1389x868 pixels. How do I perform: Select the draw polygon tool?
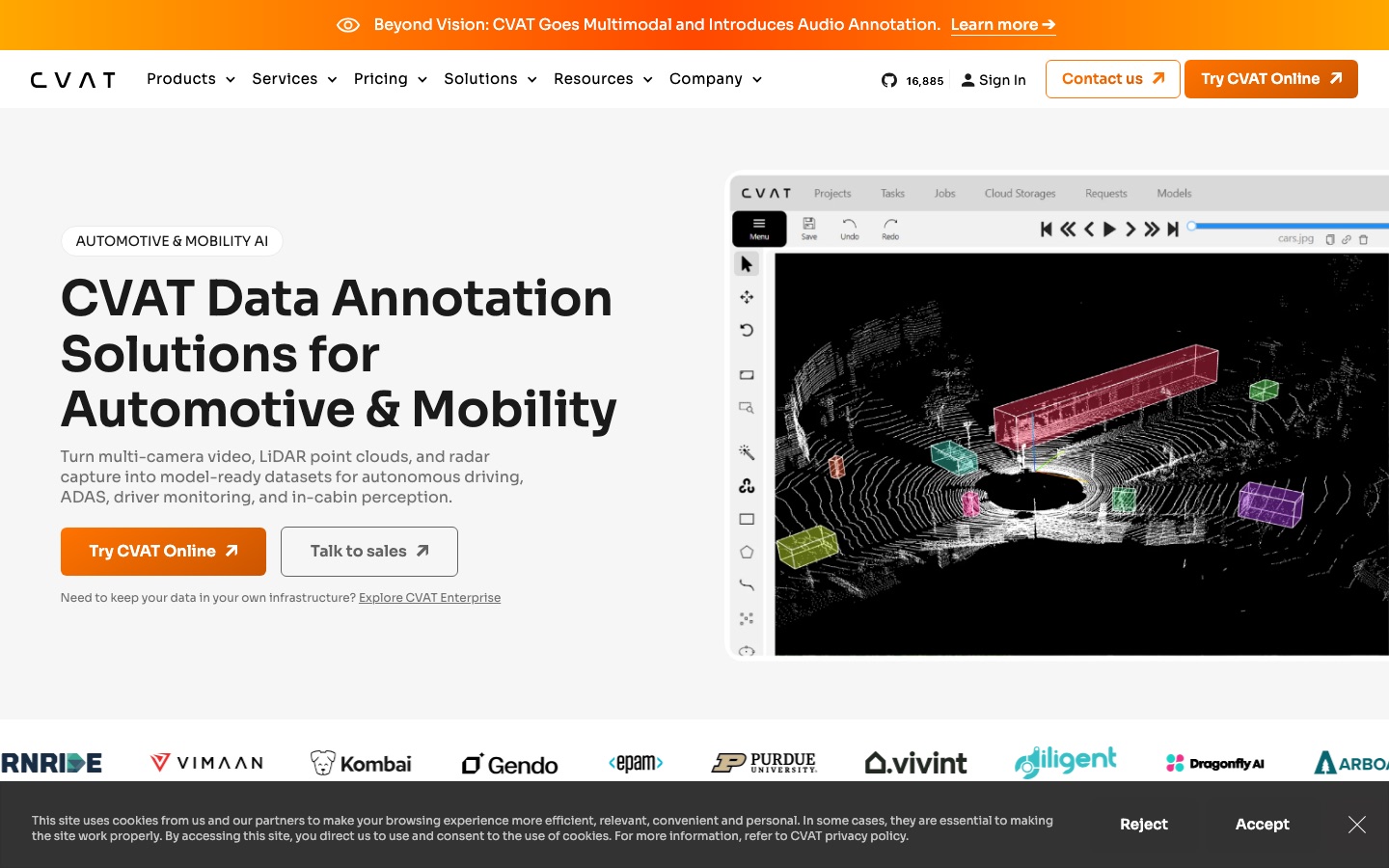(747, 553)
